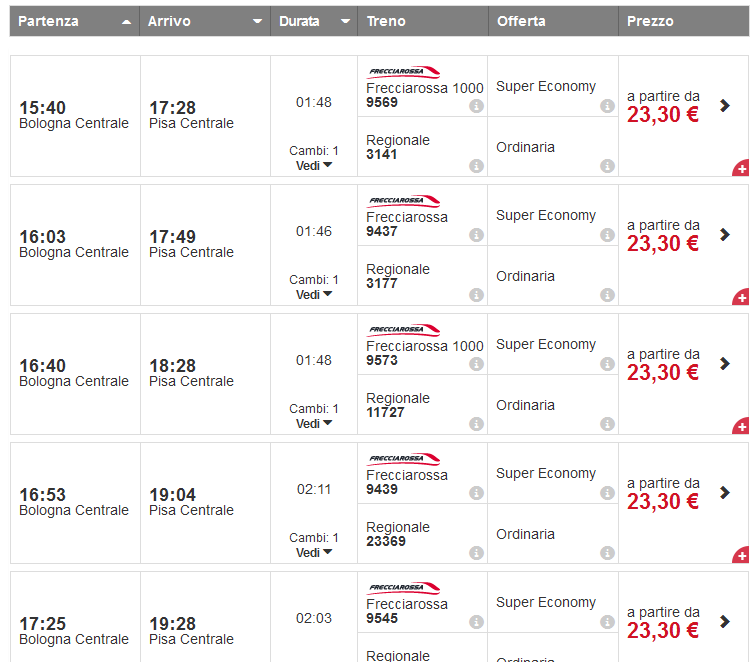Select the 16:03 Bologna Centrale departure row
This screenshot has height=662, width=750.
74,243
